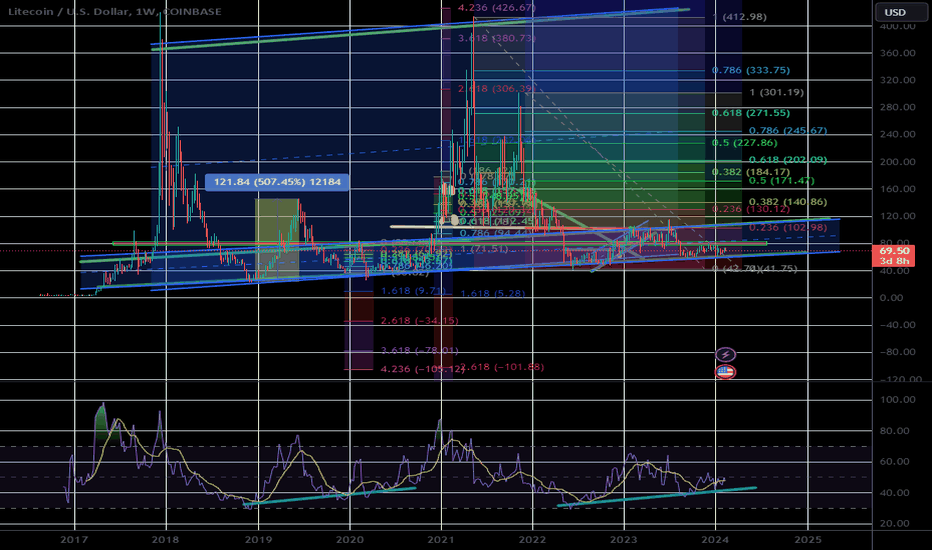Click Fib label 0.618 (202.09)

[x=788, y=159]
